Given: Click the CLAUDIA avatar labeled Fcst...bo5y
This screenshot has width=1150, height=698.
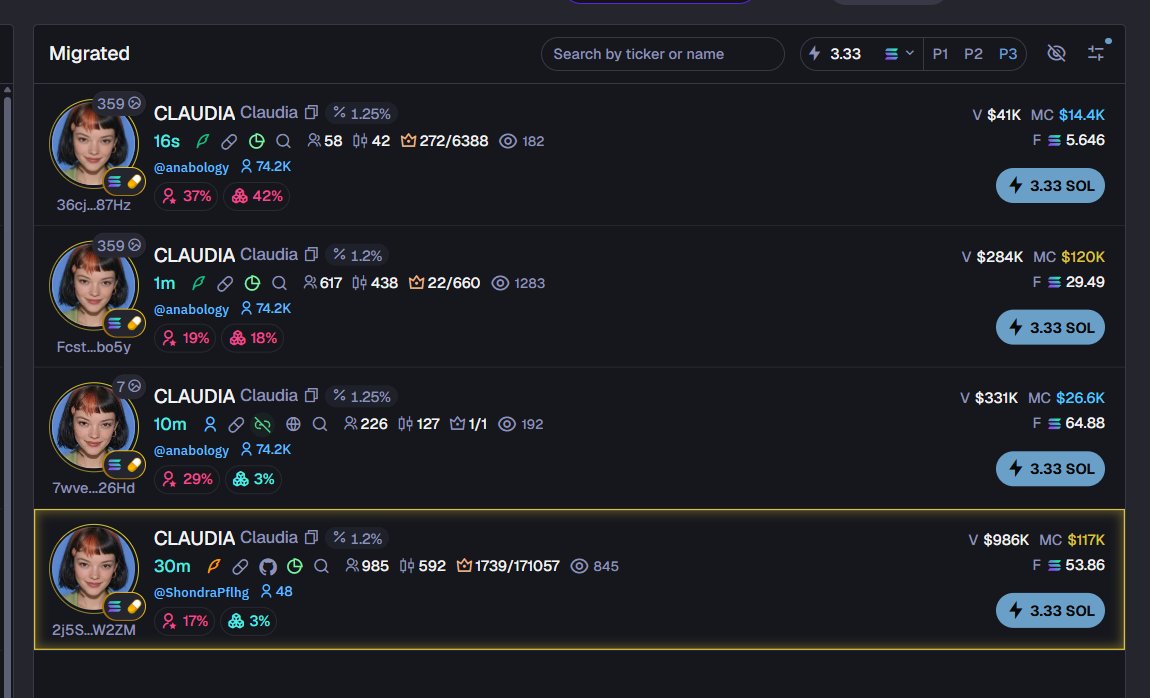Looking at the screenshot, I should point(93,286).
